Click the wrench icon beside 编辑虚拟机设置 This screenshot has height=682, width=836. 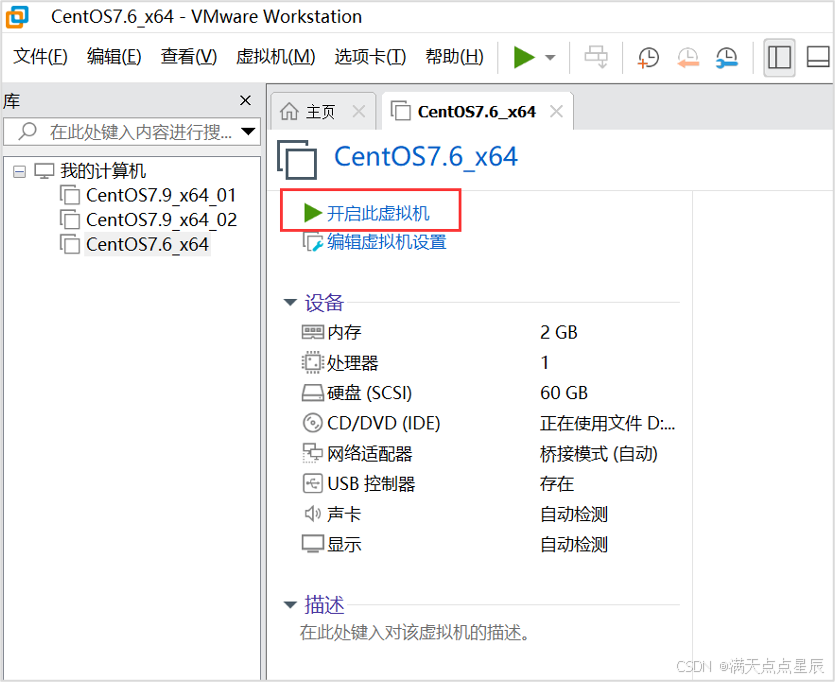313,242
